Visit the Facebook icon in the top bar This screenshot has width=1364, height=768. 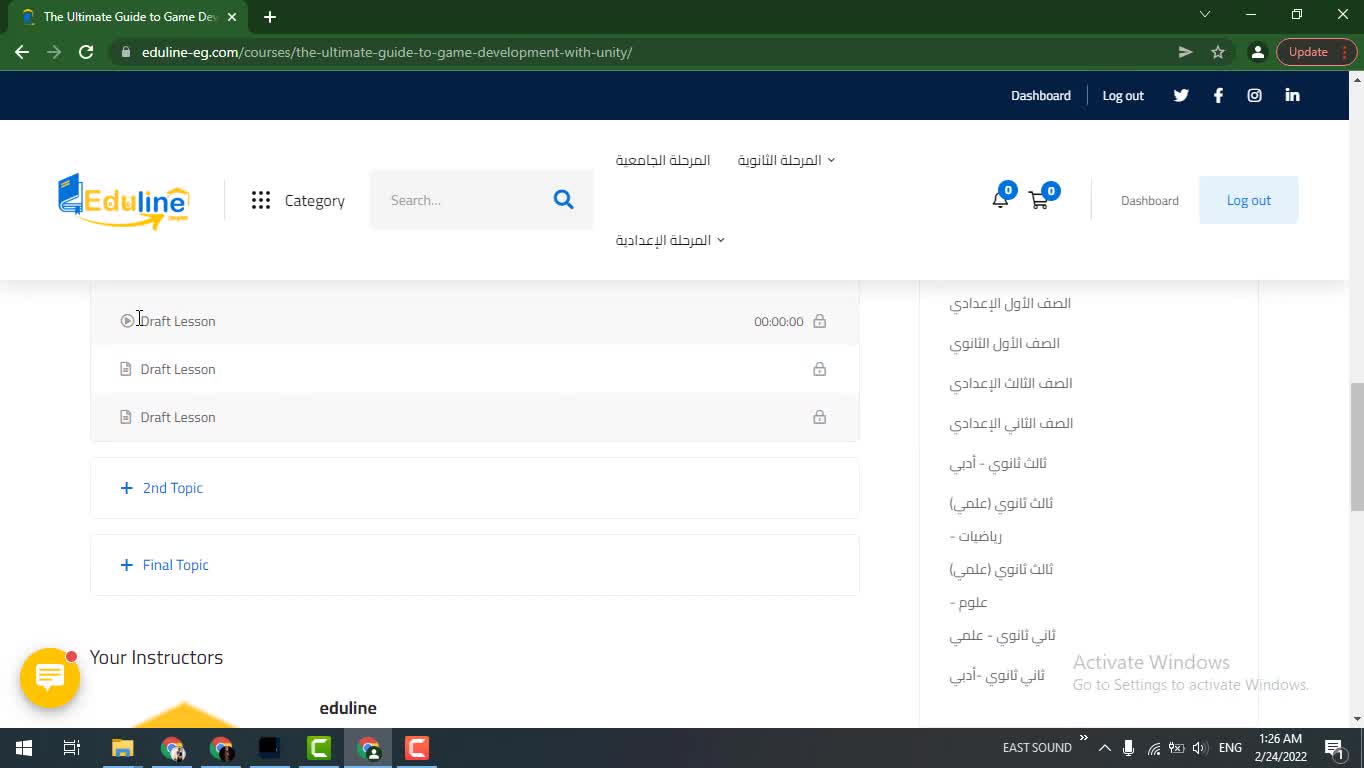click(1218, 95)
